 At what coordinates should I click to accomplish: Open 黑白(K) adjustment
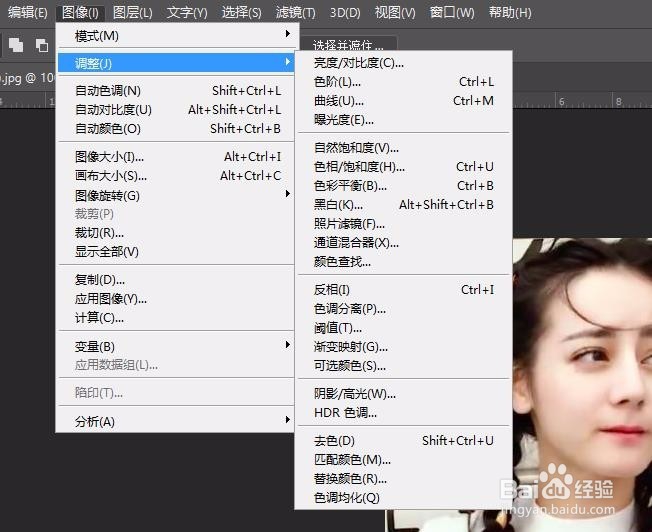(x=403, y=205)
